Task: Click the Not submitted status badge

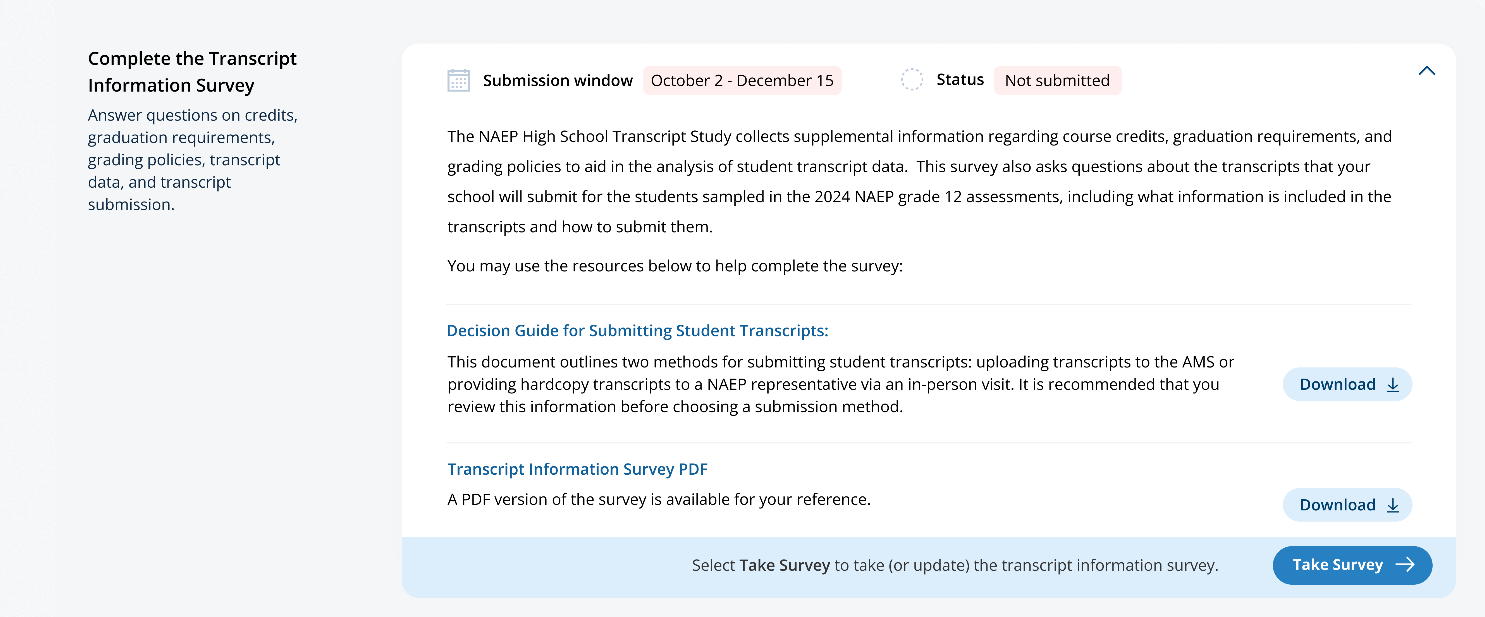Action: (1057, 80)
